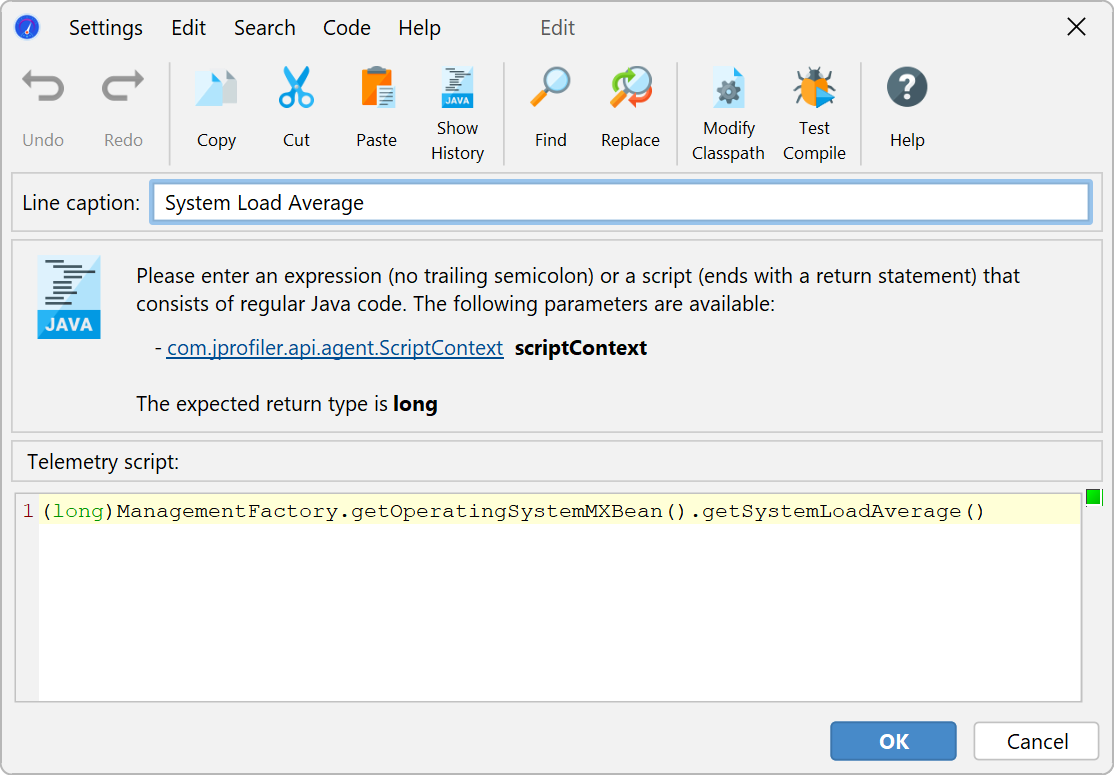
Task: Open the Search menu
Action: 265,28
